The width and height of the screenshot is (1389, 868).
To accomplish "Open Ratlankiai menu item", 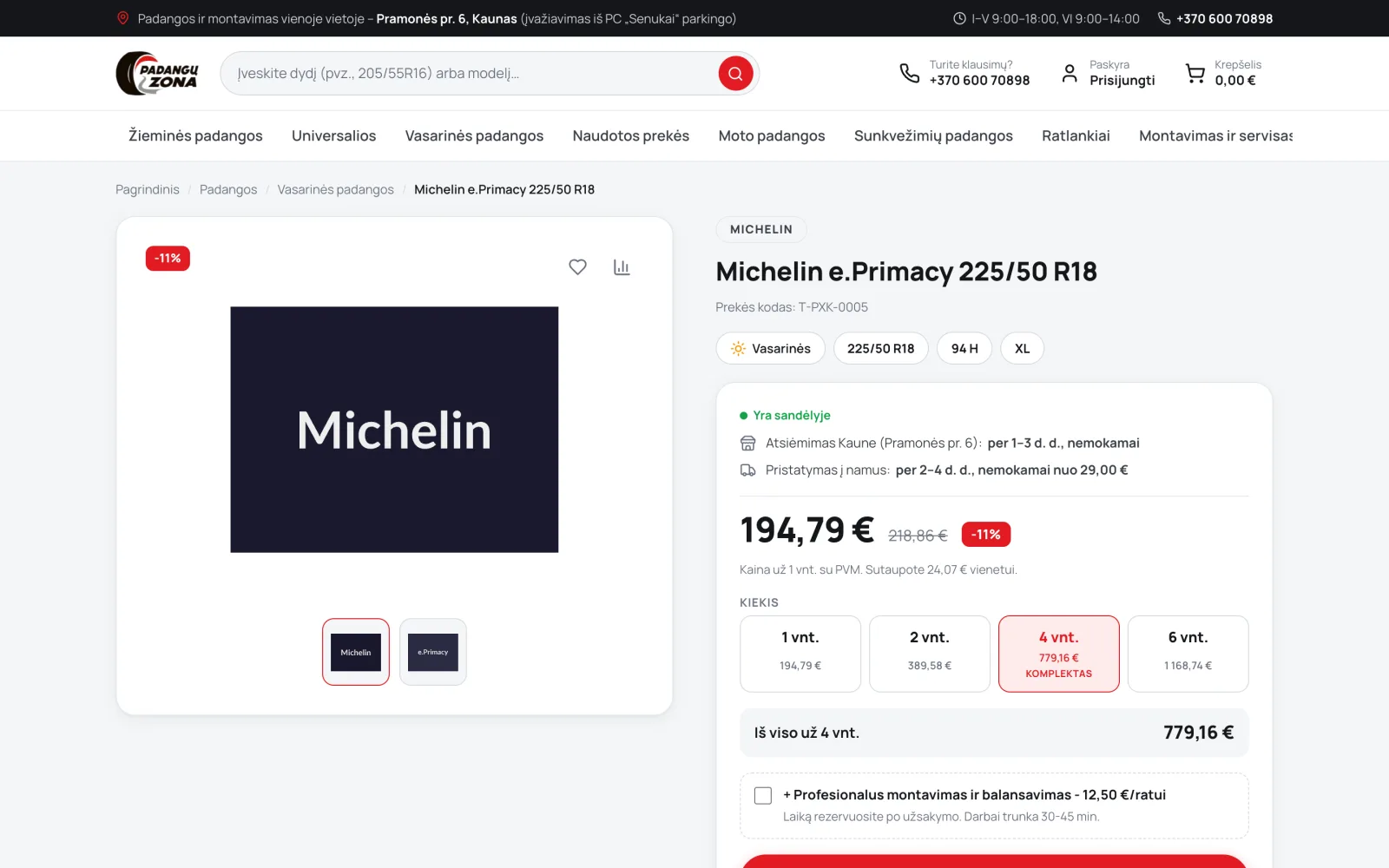I will 1076,135.
